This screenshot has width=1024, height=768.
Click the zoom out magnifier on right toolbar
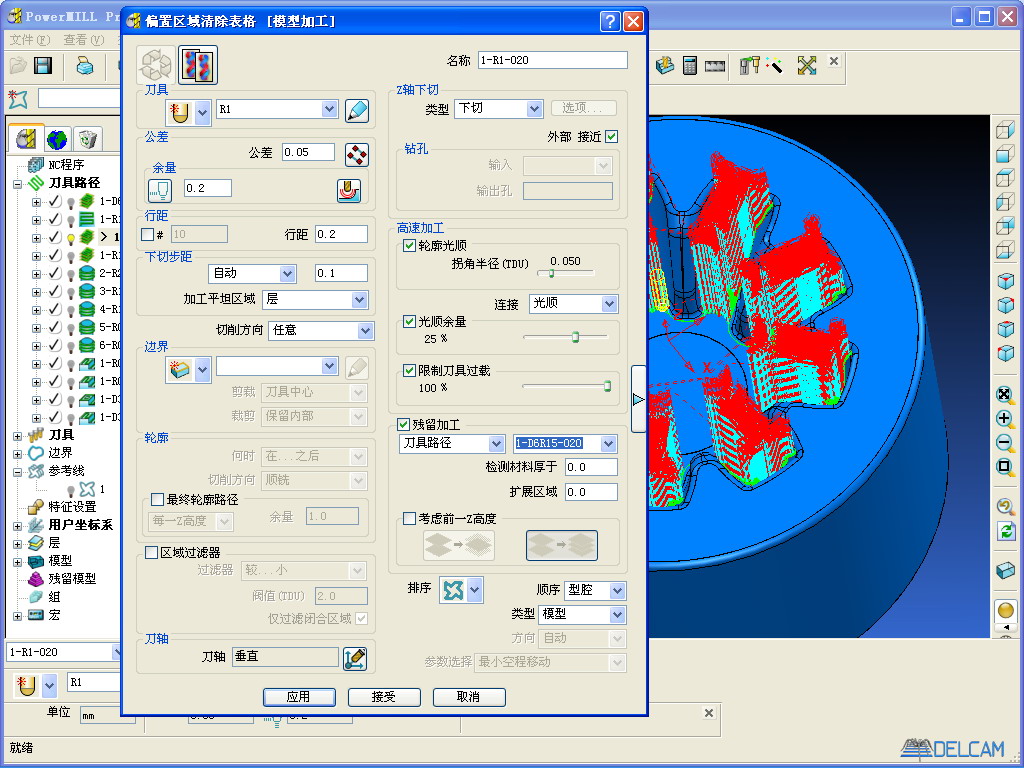(1005, 442)
